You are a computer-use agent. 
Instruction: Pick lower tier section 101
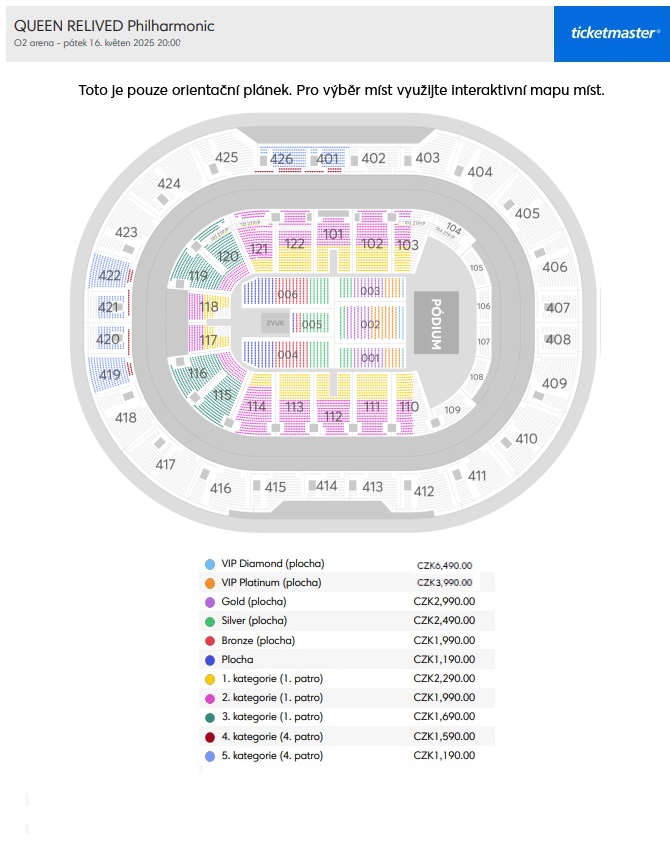[333, 234]
